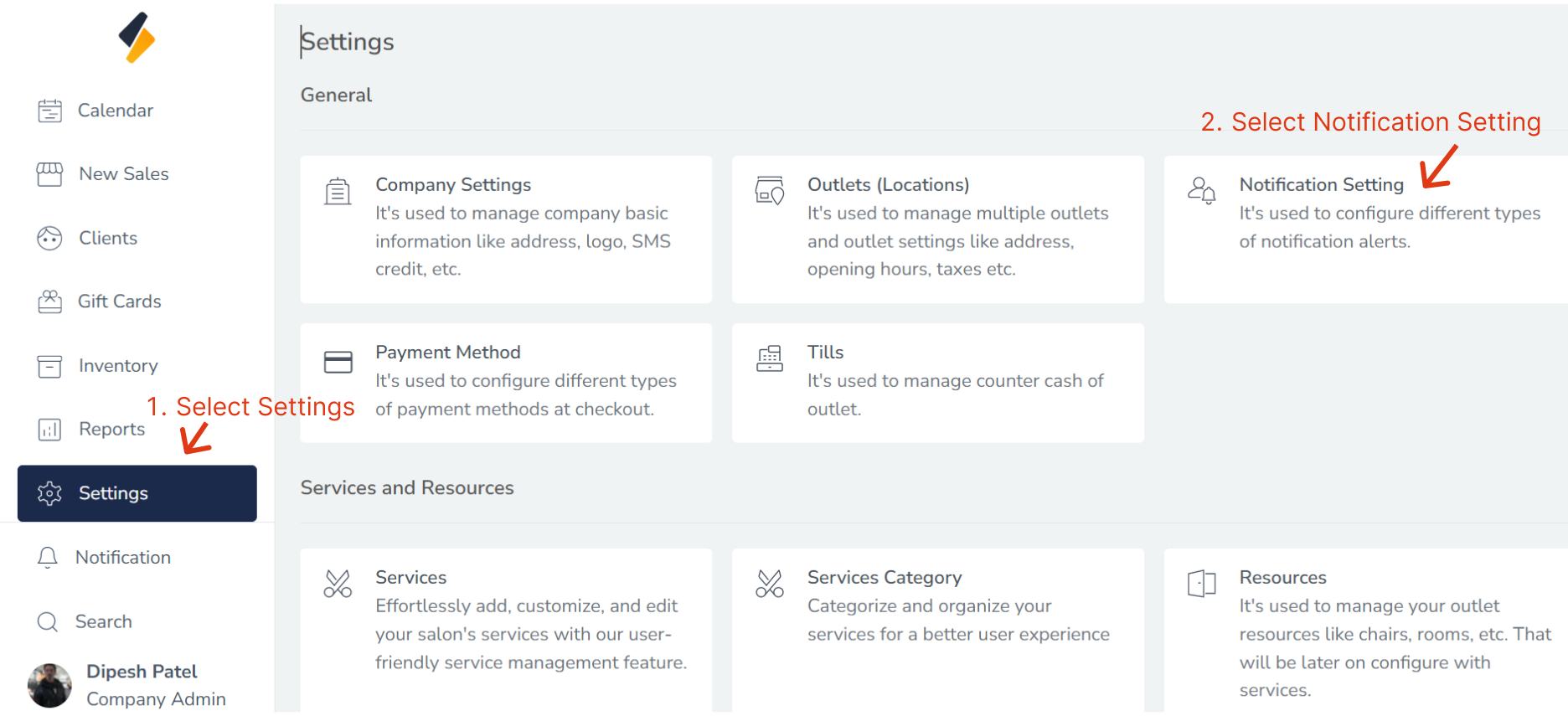Viewport: 1568px width, 716px height.
Task: Click the Tills cash register icon
Action: (x=770, y=358)
